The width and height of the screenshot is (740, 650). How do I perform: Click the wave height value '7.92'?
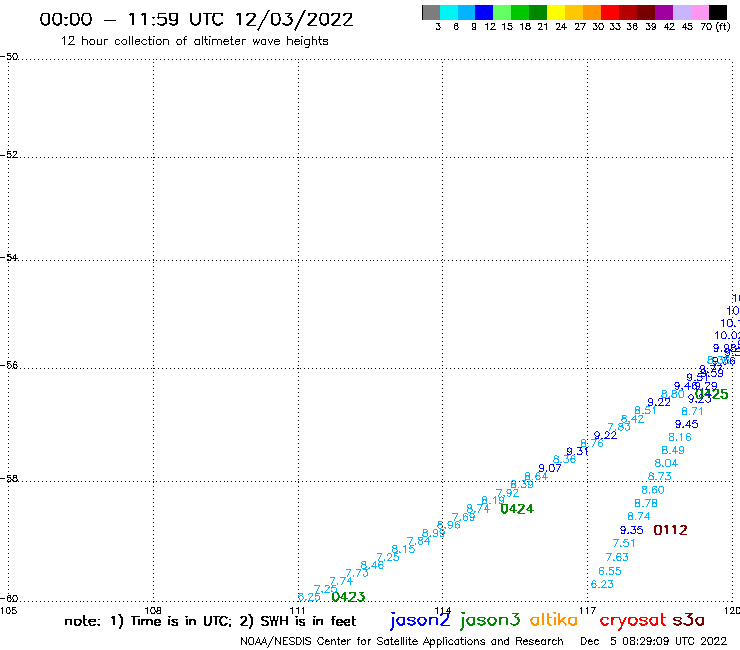tap(507, 493)
